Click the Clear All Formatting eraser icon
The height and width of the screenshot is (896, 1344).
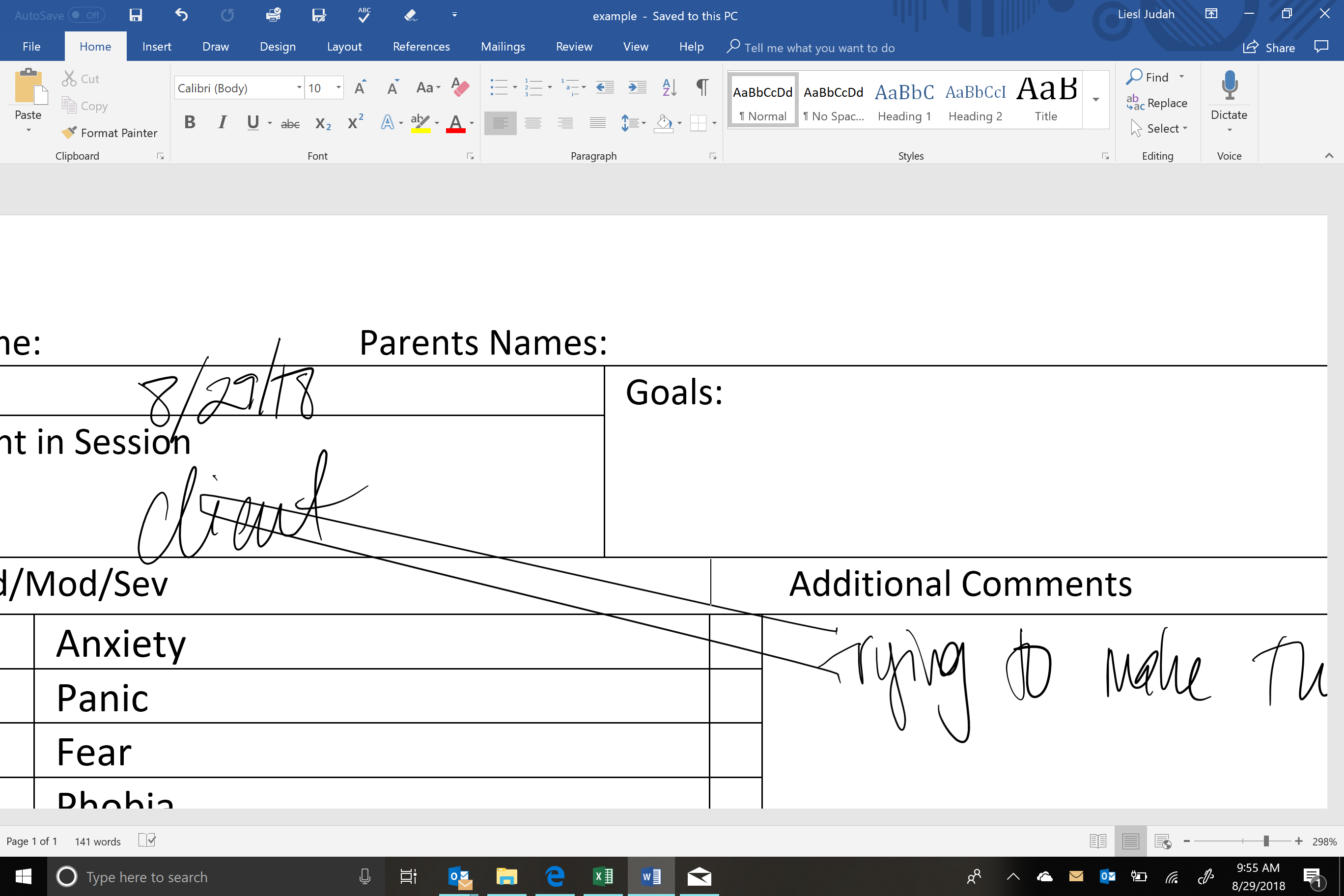[x=460, y=87]
